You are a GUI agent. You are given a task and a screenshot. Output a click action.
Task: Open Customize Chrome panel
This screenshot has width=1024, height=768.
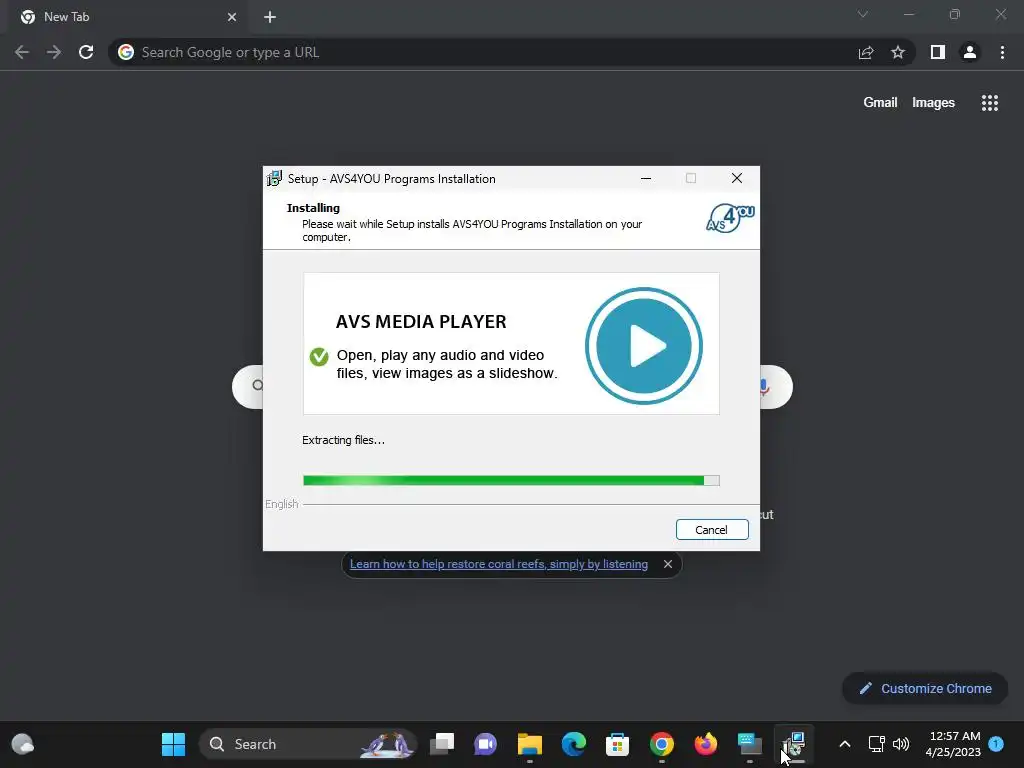(x=925, y=688)
